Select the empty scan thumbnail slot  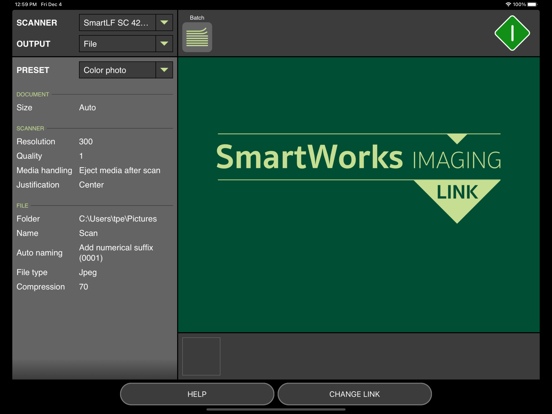201,356
